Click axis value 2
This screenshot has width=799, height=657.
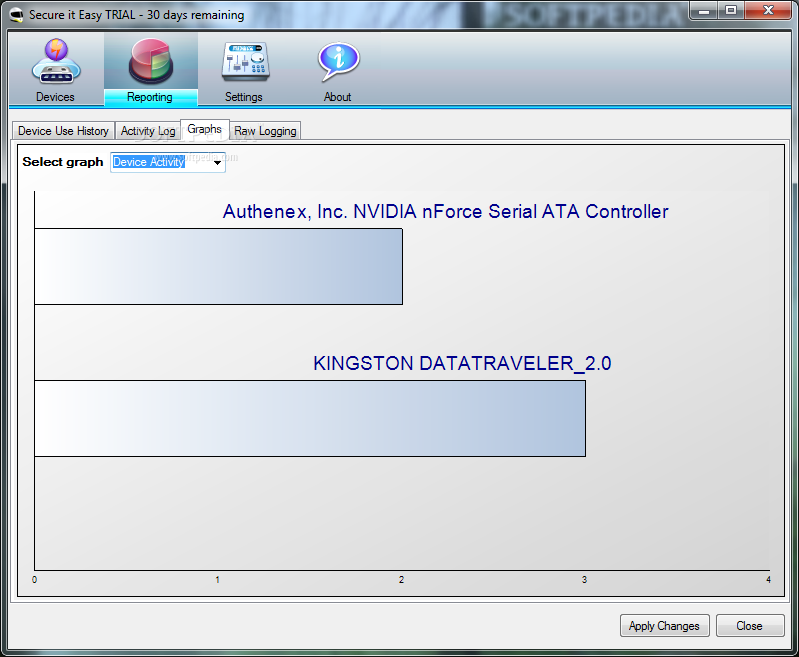click(402, 580)
